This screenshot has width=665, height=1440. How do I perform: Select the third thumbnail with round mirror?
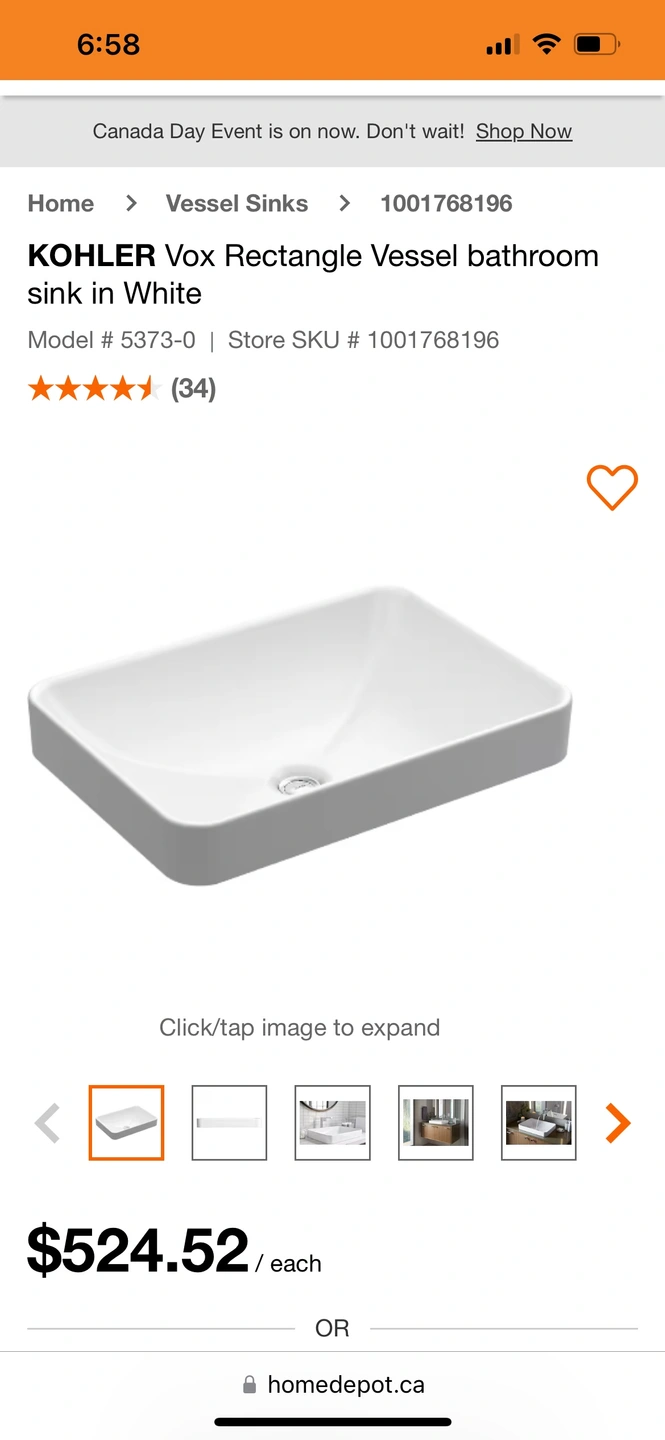333,1123
